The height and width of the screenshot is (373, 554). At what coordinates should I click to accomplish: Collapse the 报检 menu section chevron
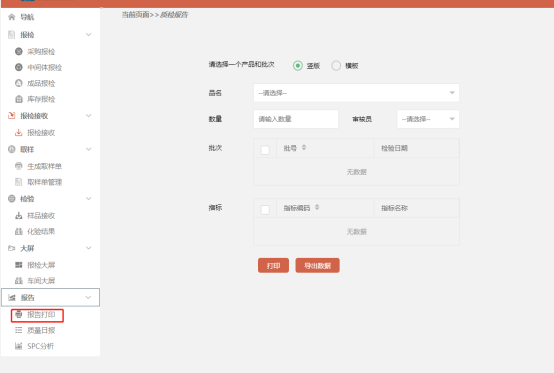click(x=88, y=35)
